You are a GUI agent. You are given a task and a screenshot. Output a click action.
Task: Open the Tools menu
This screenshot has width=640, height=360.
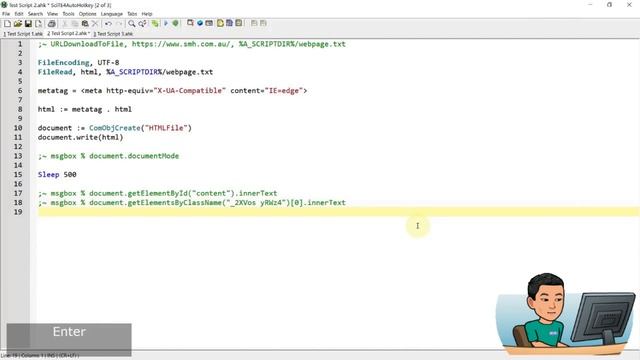click(x=68, y=14)
